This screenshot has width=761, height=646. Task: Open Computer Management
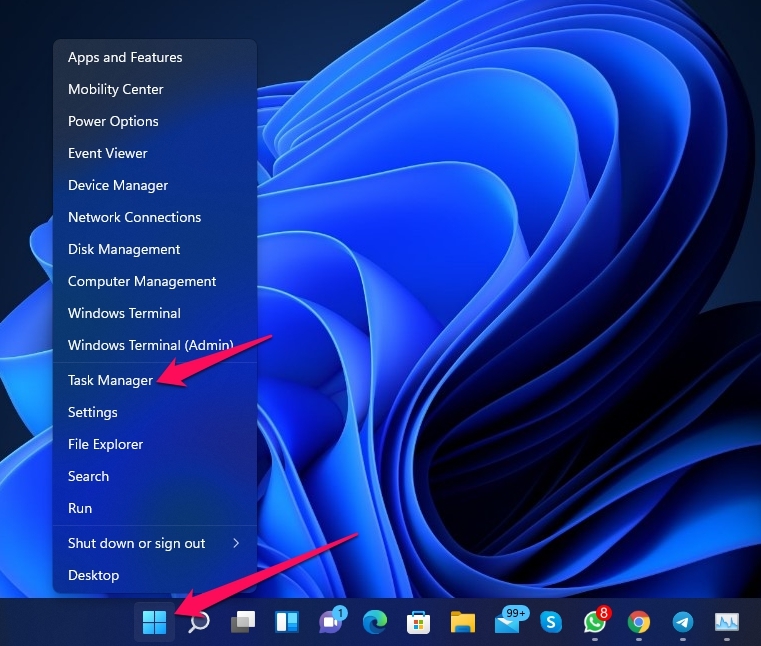[x=154, y=282]
